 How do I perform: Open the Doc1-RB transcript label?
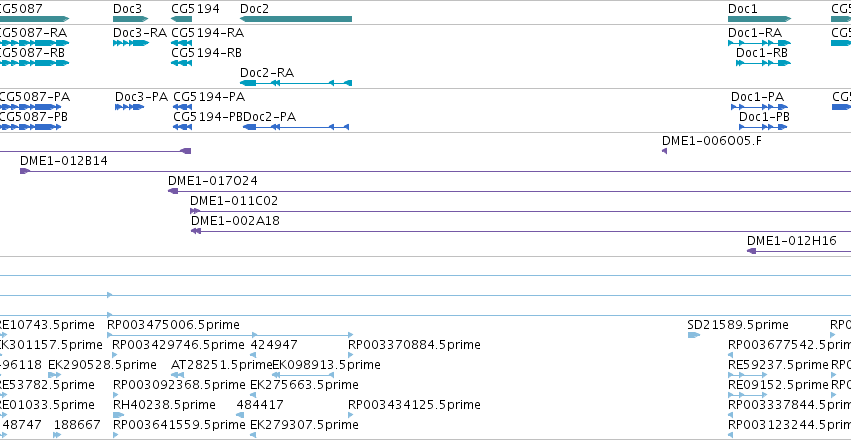pos(761,53)
